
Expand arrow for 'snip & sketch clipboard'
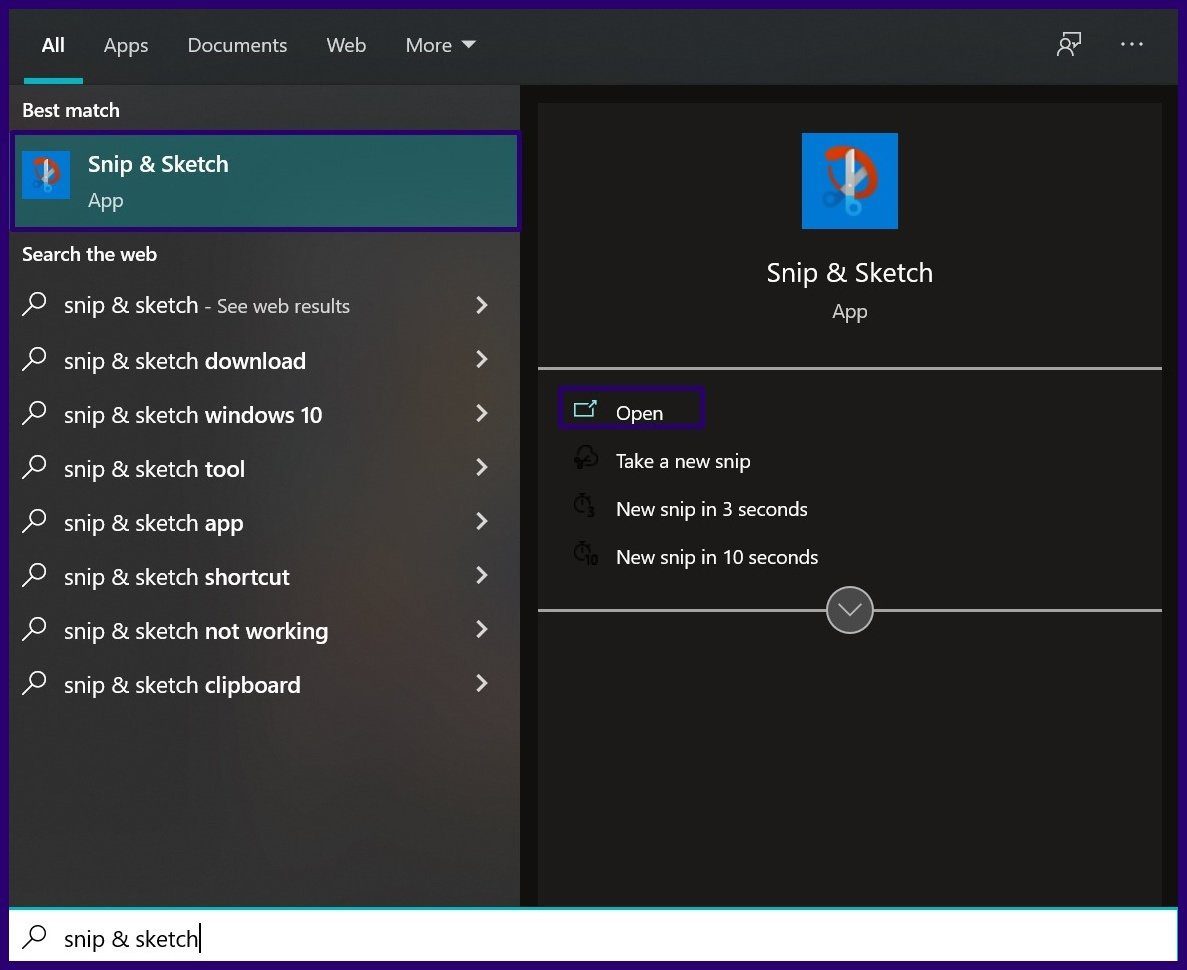[481, 684]
